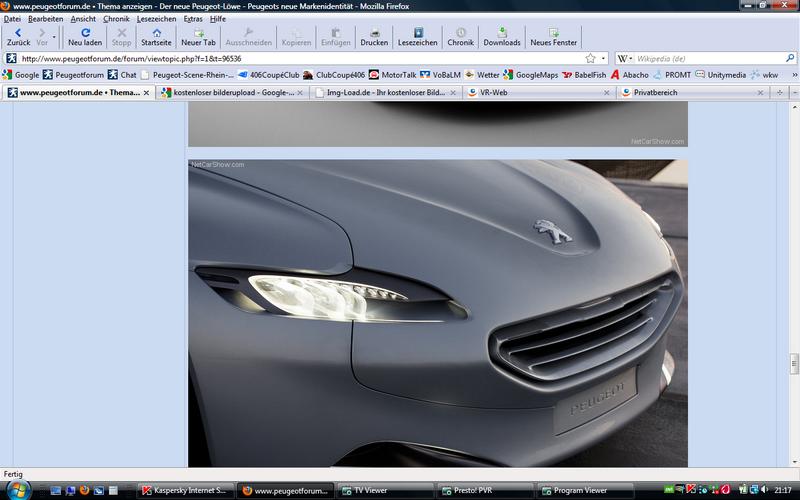Click the Vor forward button
This screenshot has width=800, height=500.
42,37
